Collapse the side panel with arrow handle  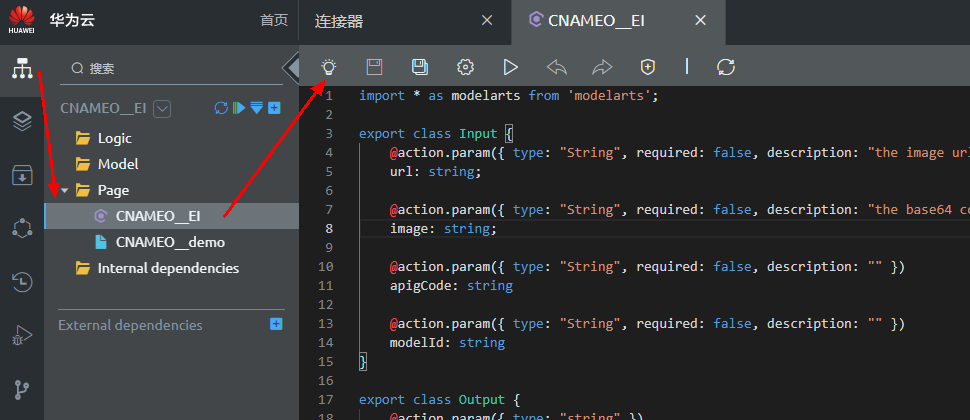point(291,67)
